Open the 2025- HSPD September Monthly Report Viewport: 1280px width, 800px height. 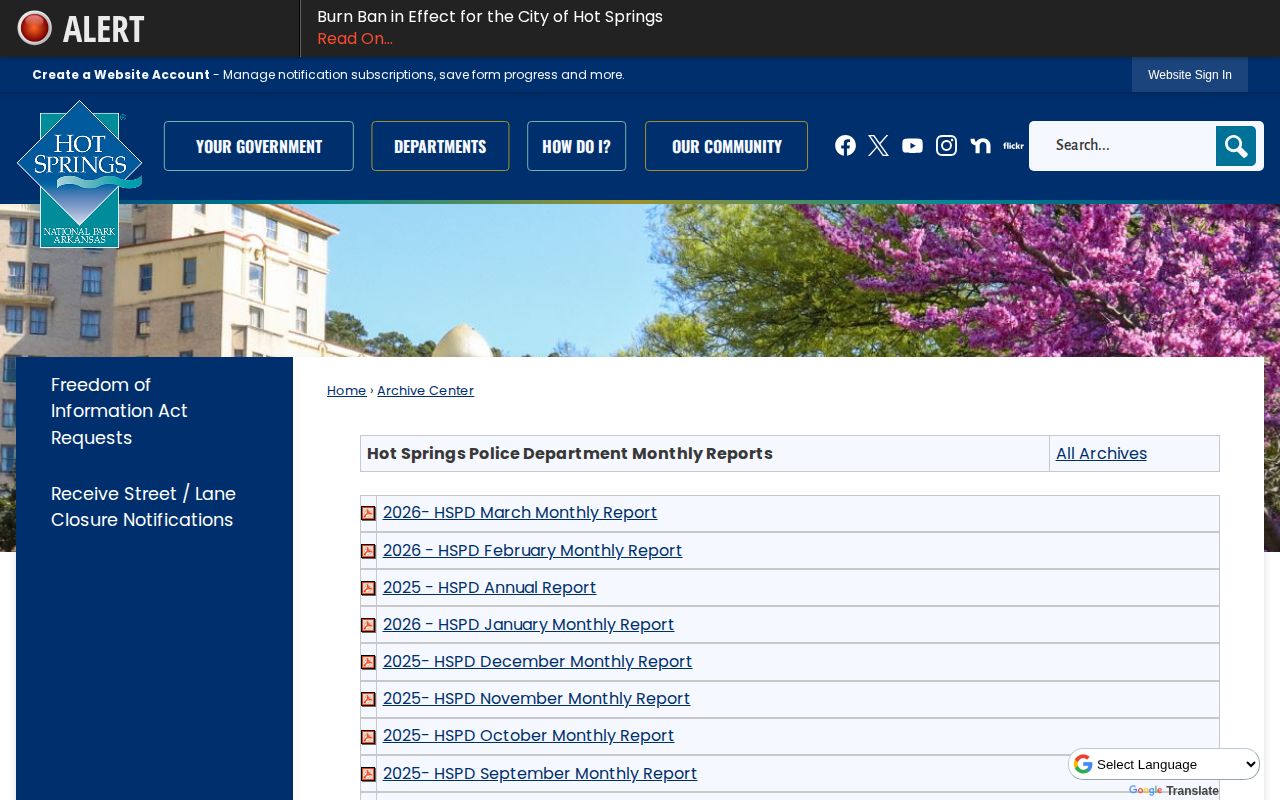(x=540, y=774)
